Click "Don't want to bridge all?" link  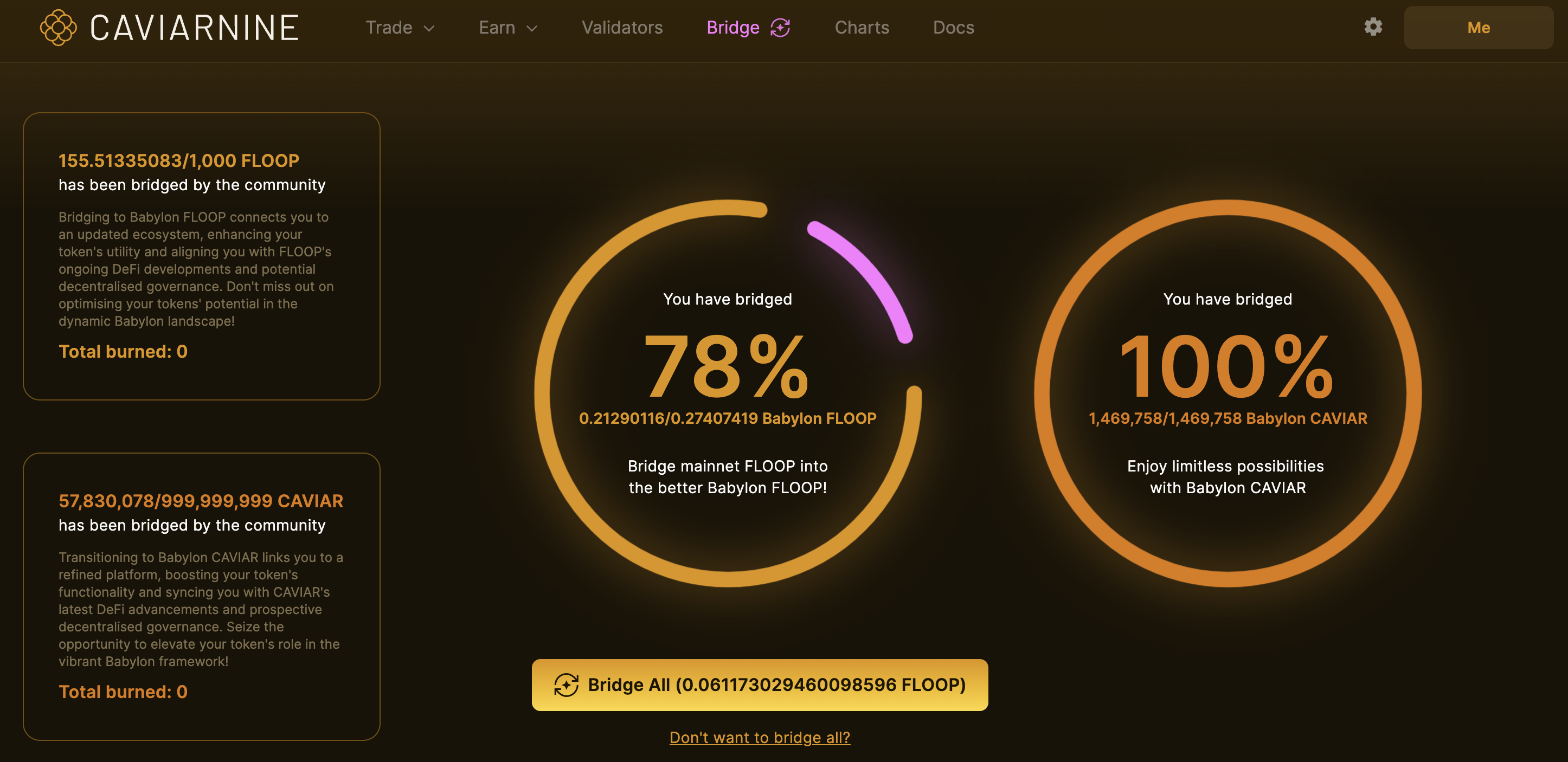point(760,738)
